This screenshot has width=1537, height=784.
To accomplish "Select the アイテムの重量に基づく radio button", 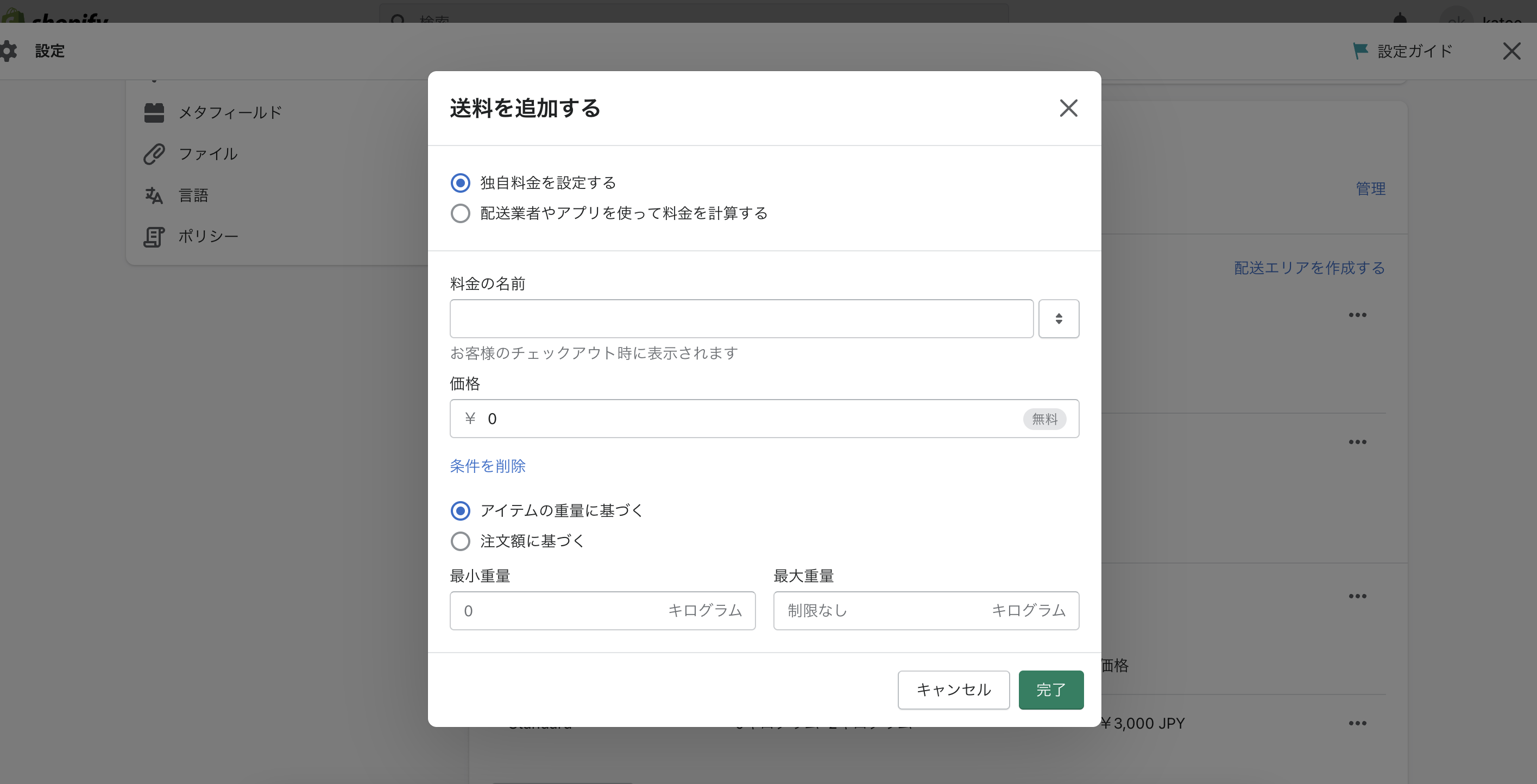I will tap(460, 510).
